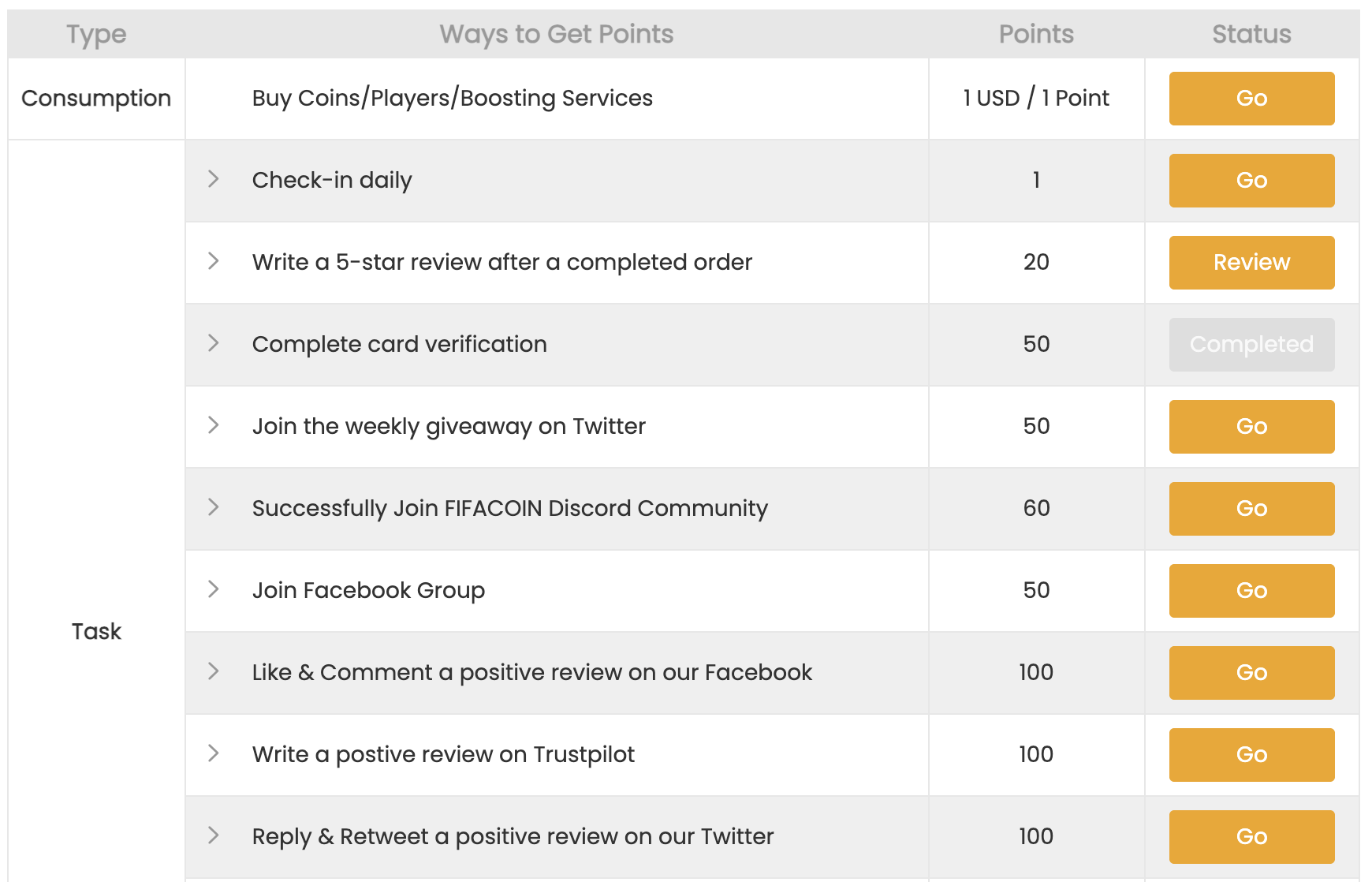Image resolution: width=1372 pixels, height=882 pixels.
Task: Click Go for Check-in daily
Action: [1251, 181]
